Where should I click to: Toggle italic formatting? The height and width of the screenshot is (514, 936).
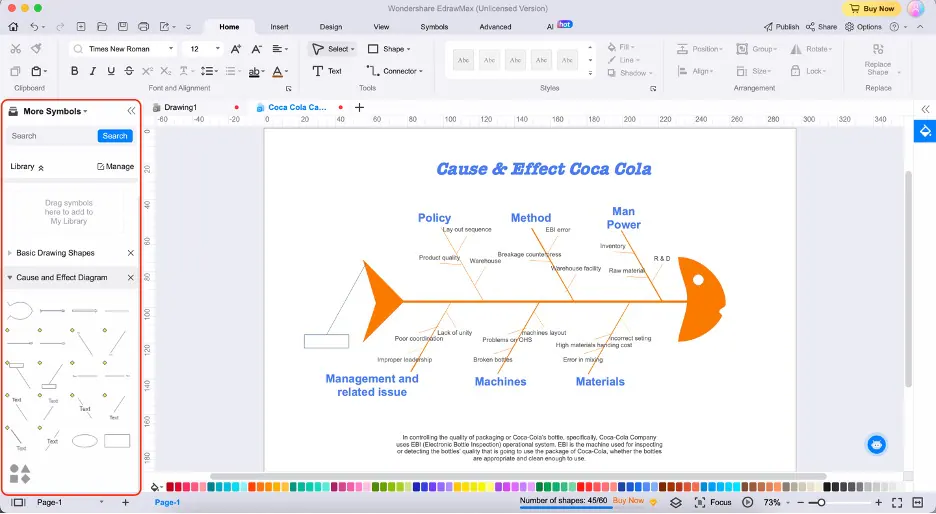(93, 71)
